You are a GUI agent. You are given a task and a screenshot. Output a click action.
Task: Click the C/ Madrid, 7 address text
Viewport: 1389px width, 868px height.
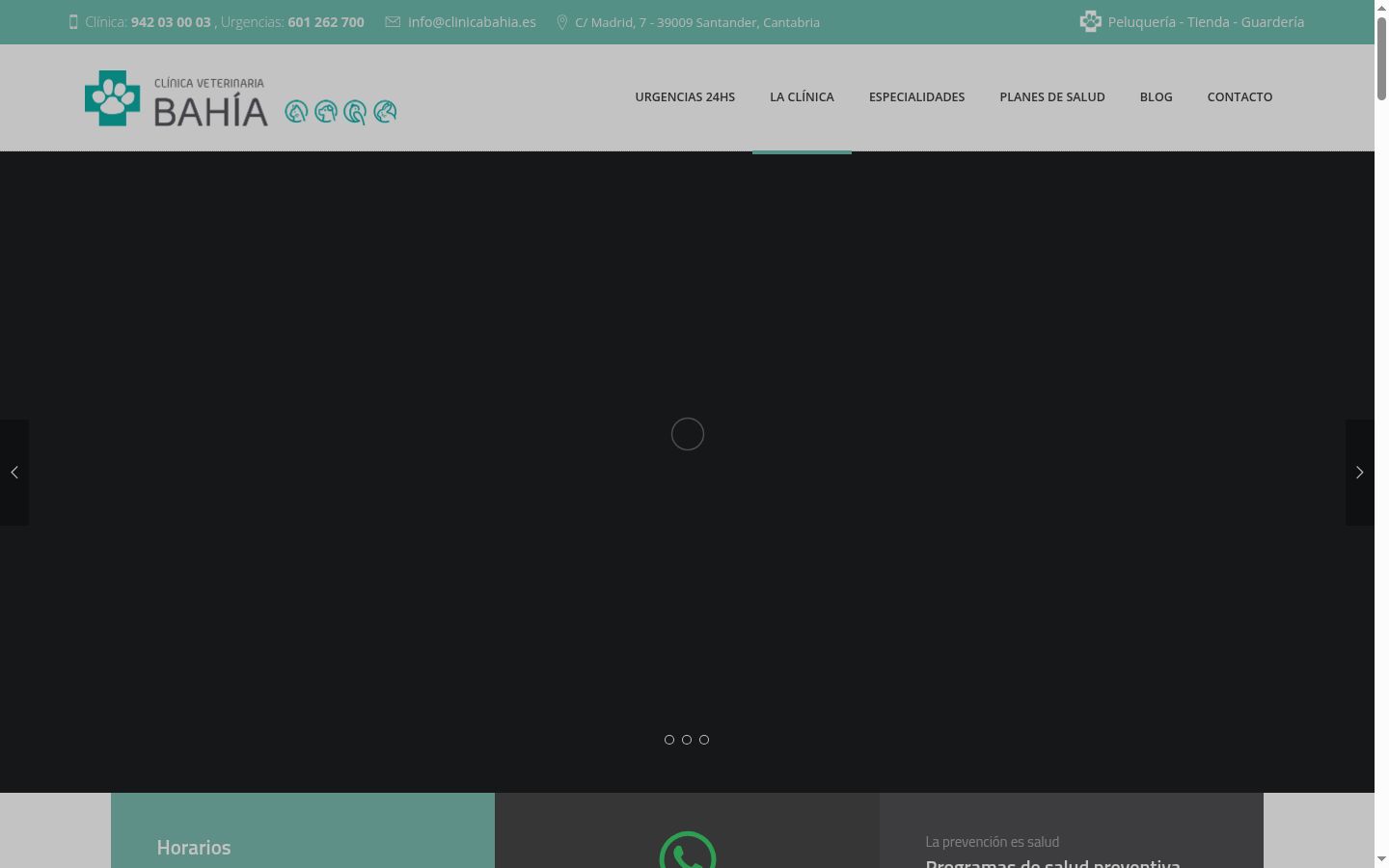(697, 22)
